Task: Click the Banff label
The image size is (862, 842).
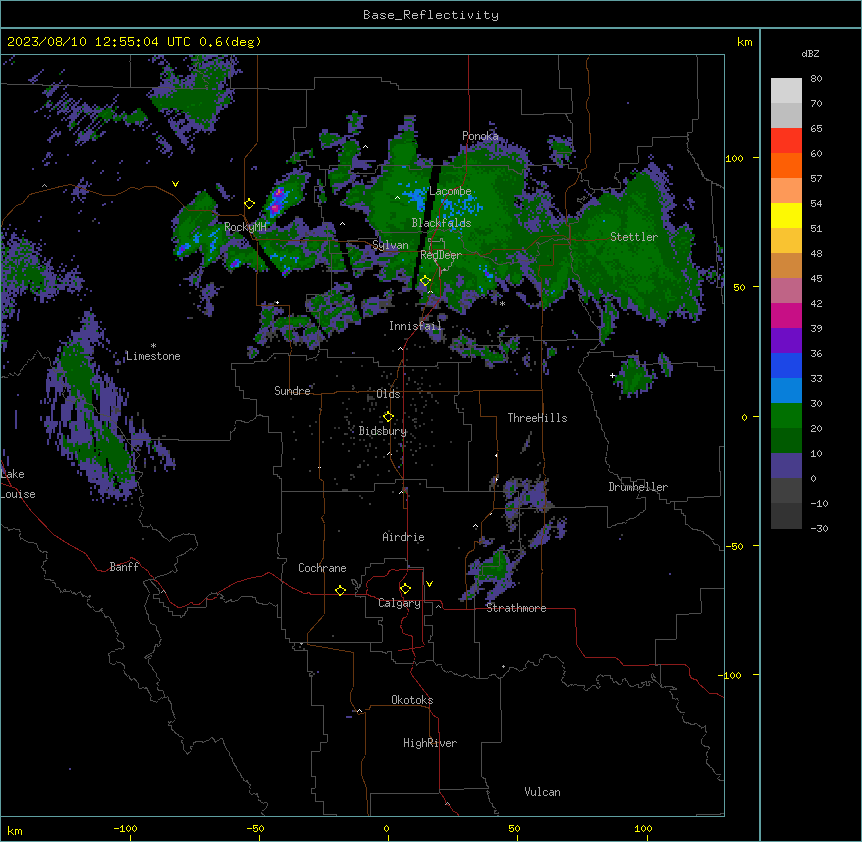Action: point(124,567)
